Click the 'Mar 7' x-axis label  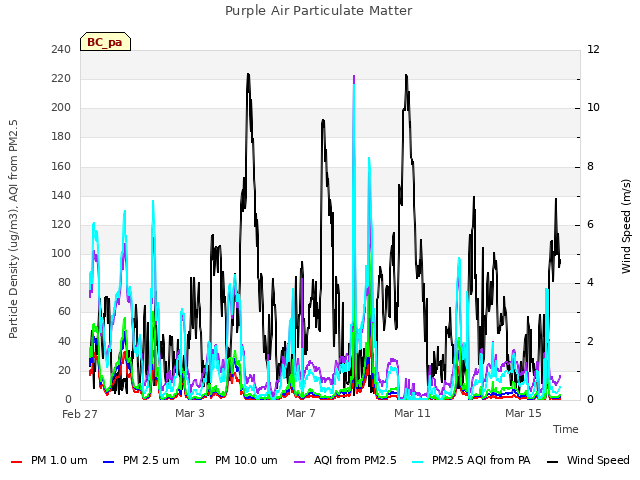pyautogui.click(x=301, y=413)
